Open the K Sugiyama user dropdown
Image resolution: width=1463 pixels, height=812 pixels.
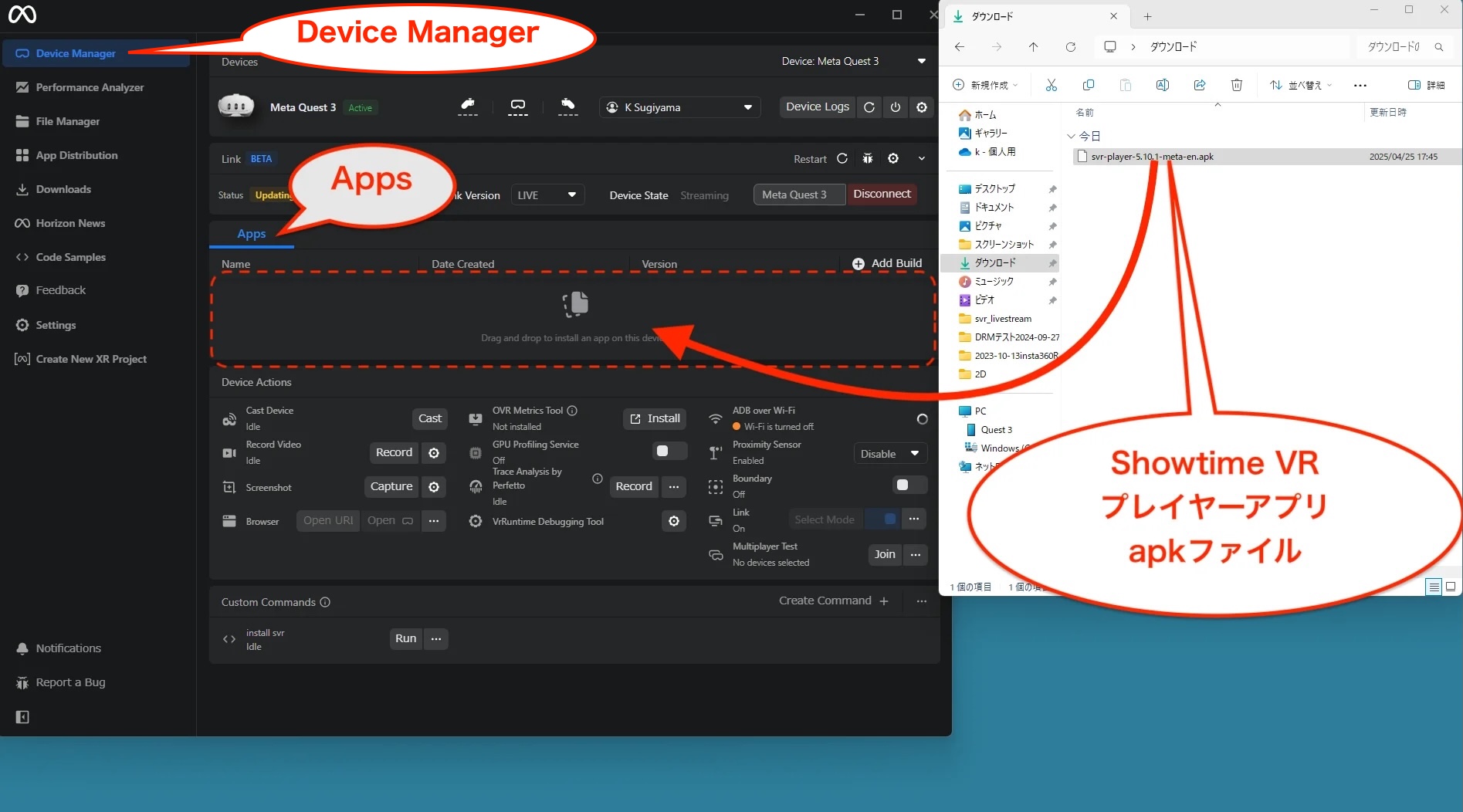click(x=679, y=107)
